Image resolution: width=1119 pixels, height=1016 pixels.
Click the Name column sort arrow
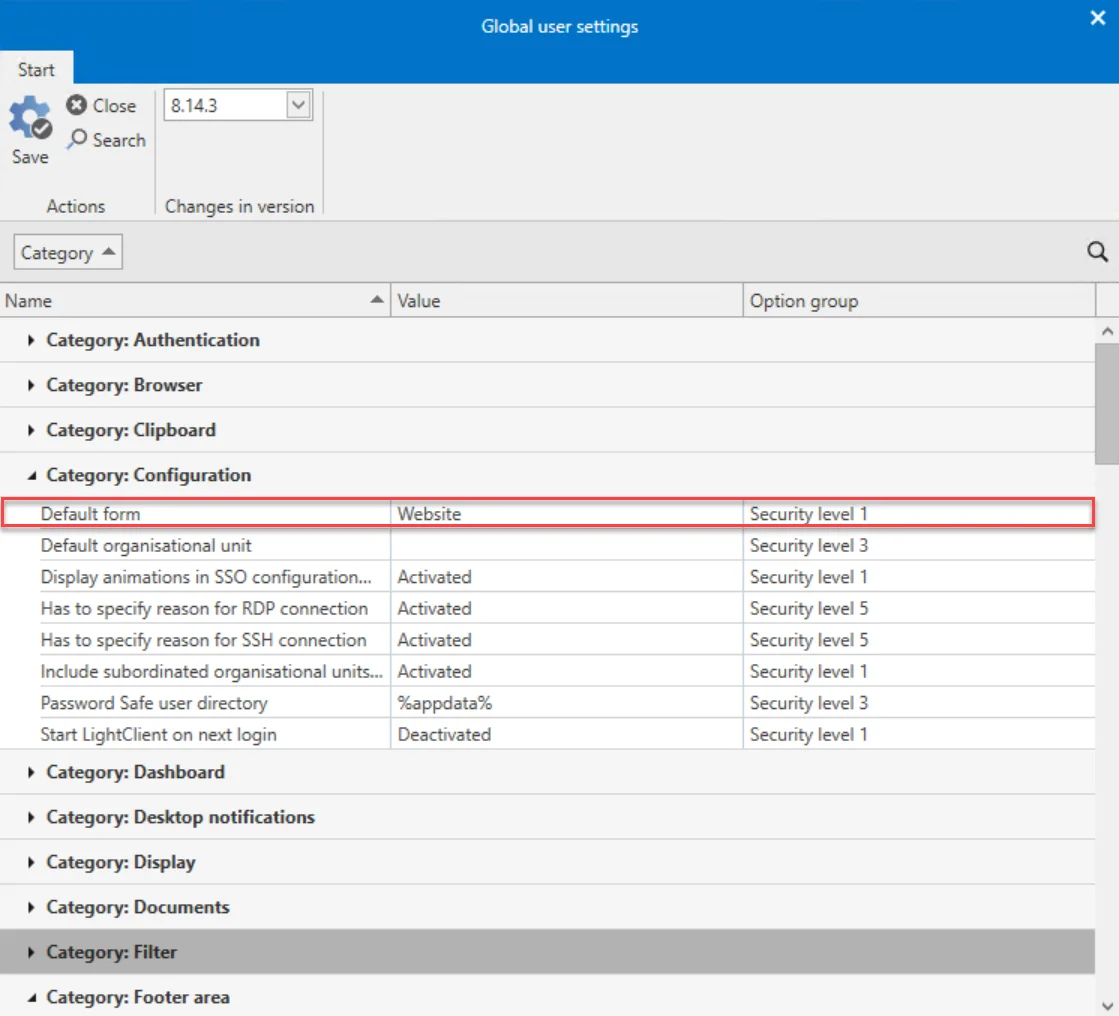pos(377,300)
